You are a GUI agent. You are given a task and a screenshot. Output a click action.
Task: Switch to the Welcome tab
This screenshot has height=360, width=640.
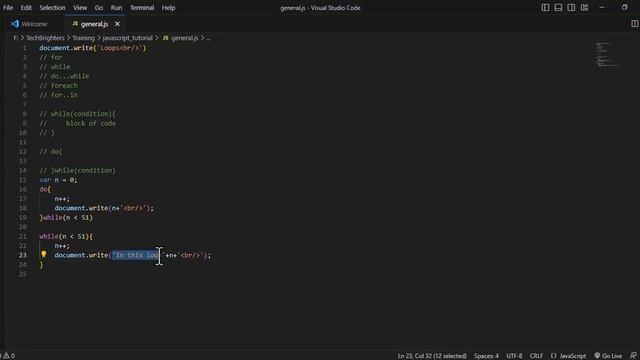(34, 24)
